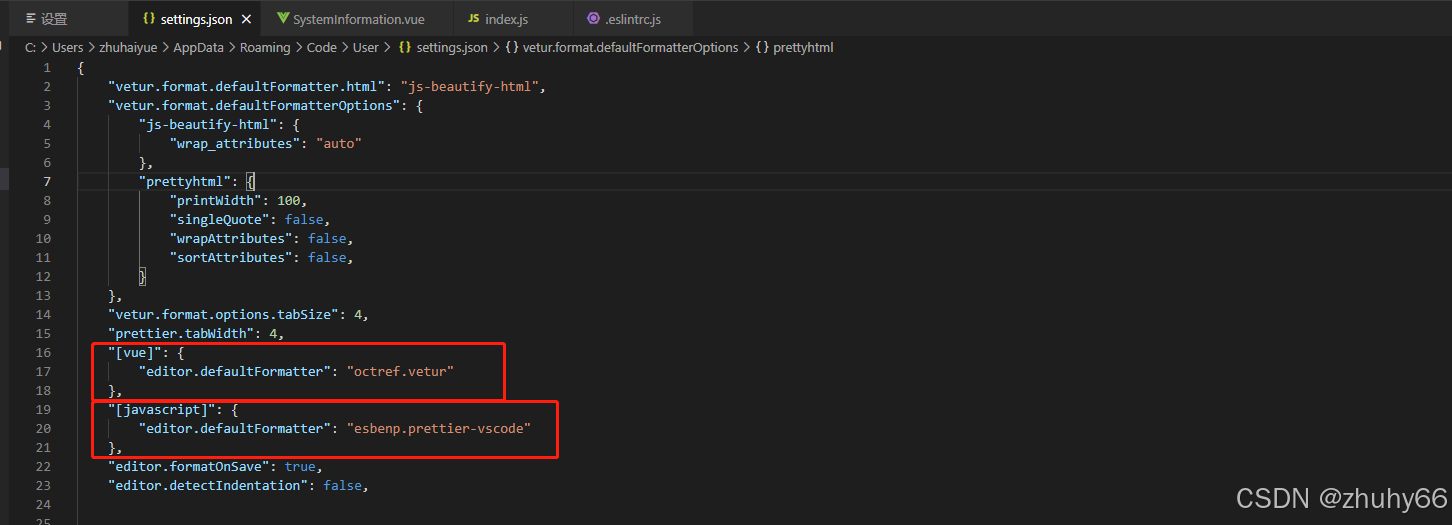
Task: Click the "sortAttributes" key
Action: (231, 257)
